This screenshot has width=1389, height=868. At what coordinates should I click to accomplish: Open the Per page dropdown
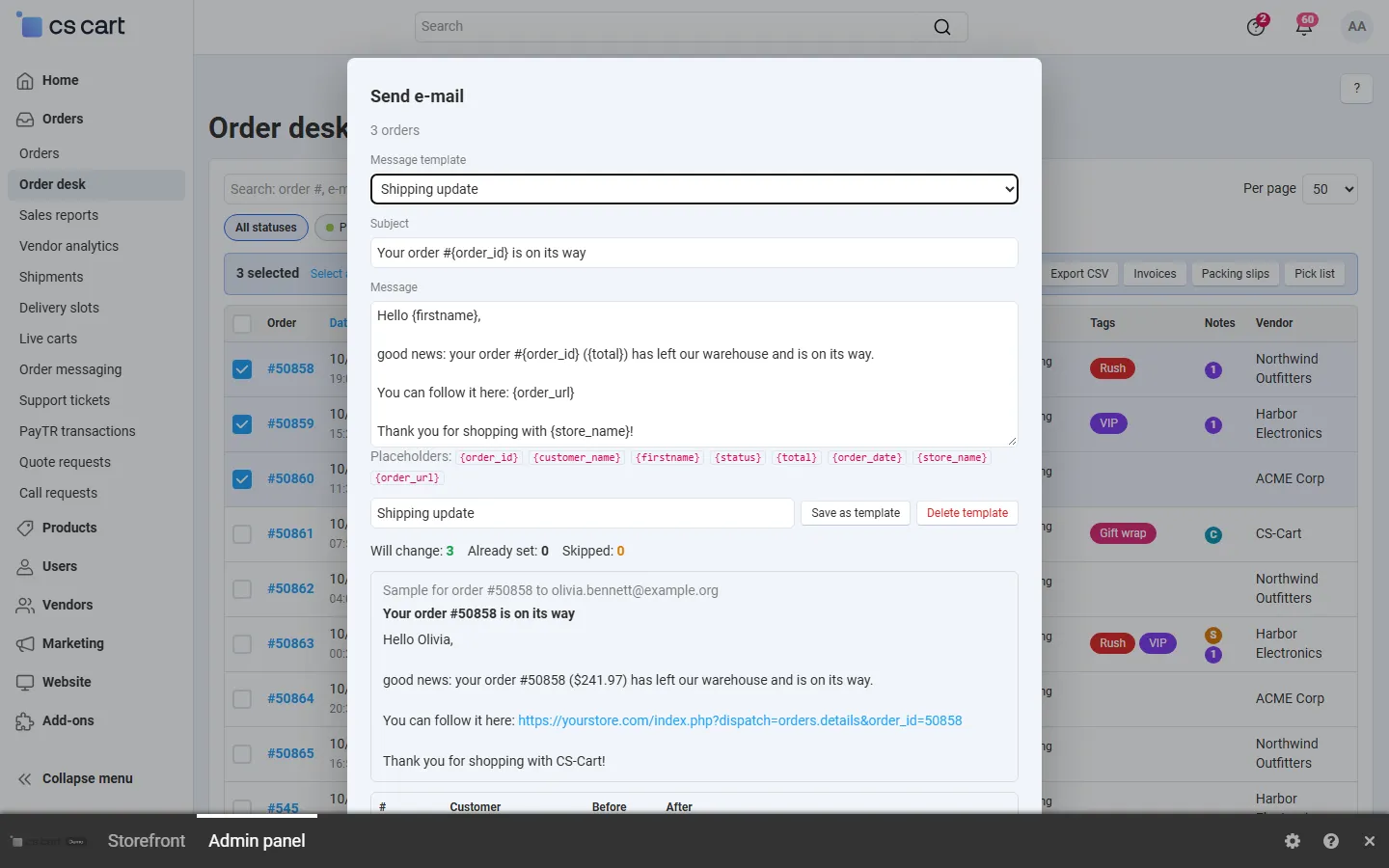point(1330,189)
